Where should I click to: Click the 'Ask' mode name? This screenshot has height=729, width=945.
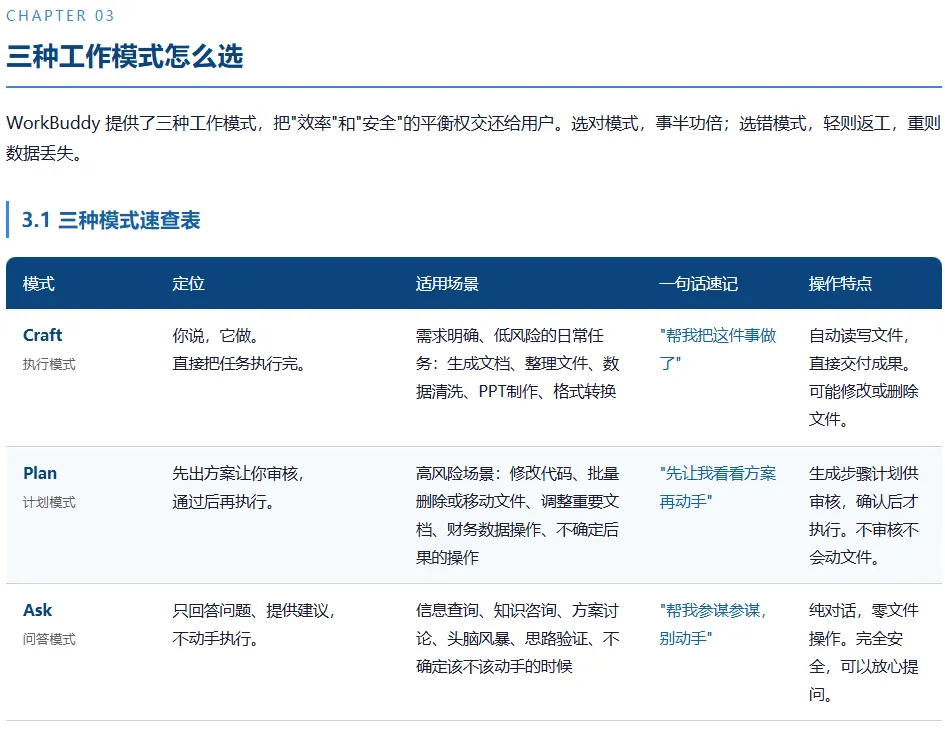point(37,610)
